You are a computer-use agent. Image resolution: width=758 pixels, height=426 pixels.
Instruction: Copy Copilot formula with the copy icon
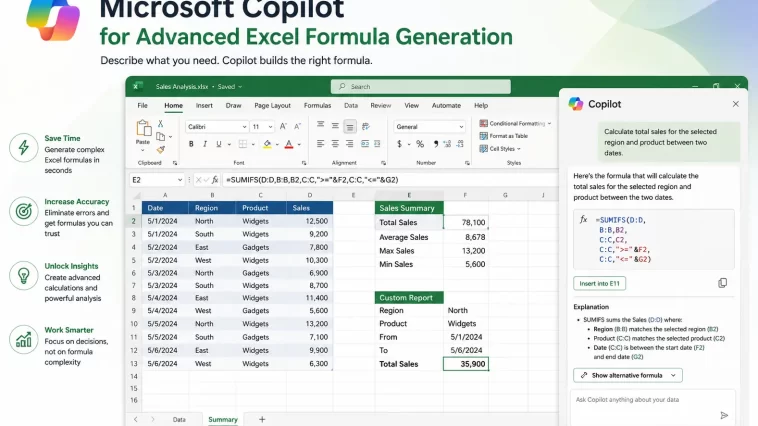tap(722, 283)
